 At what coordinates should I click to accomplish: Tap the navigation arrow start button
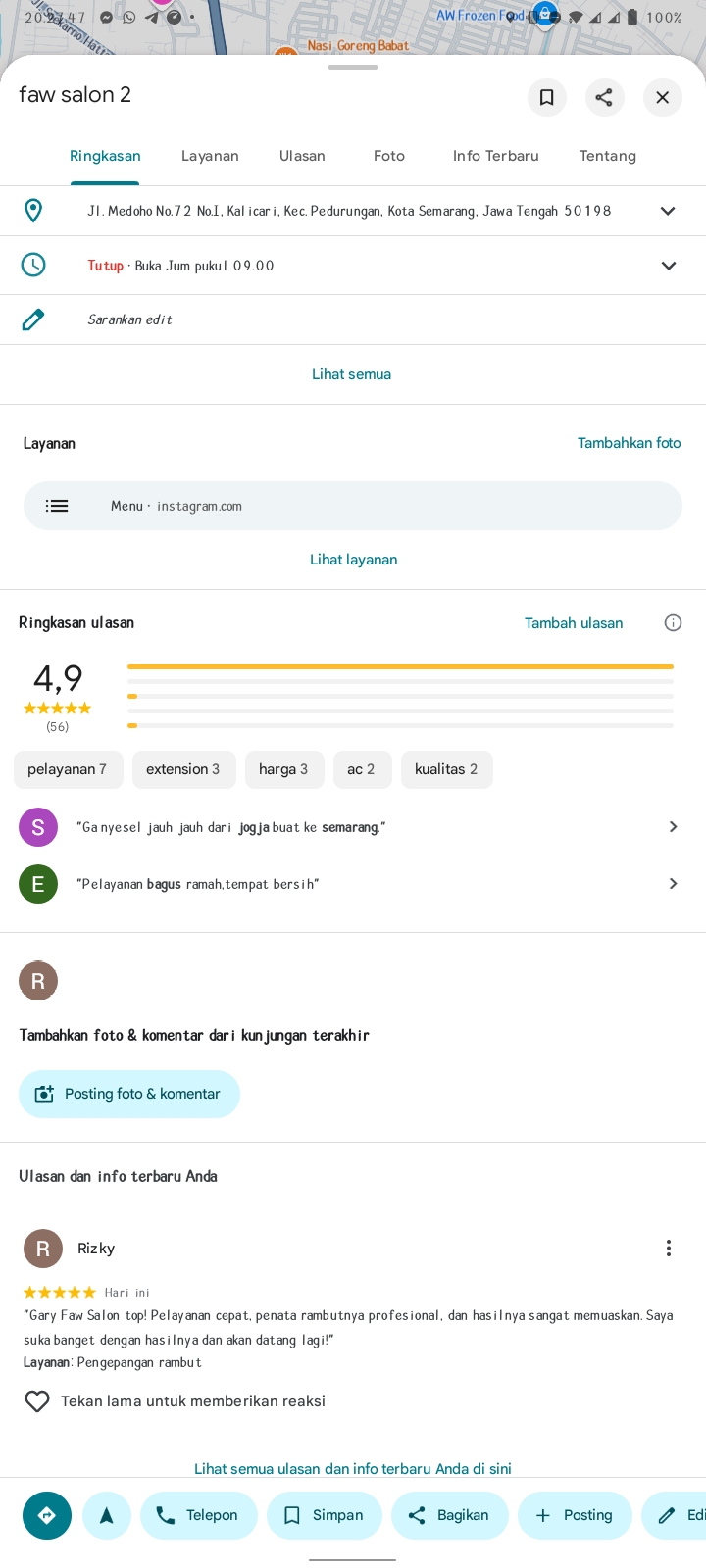[x=107, y=1515]
